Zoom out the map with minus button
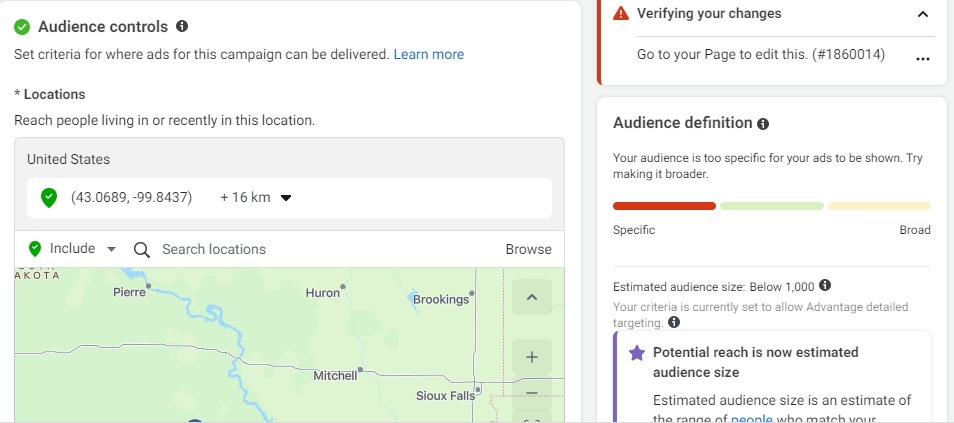954x423 pixels. [x=532, y=393]
